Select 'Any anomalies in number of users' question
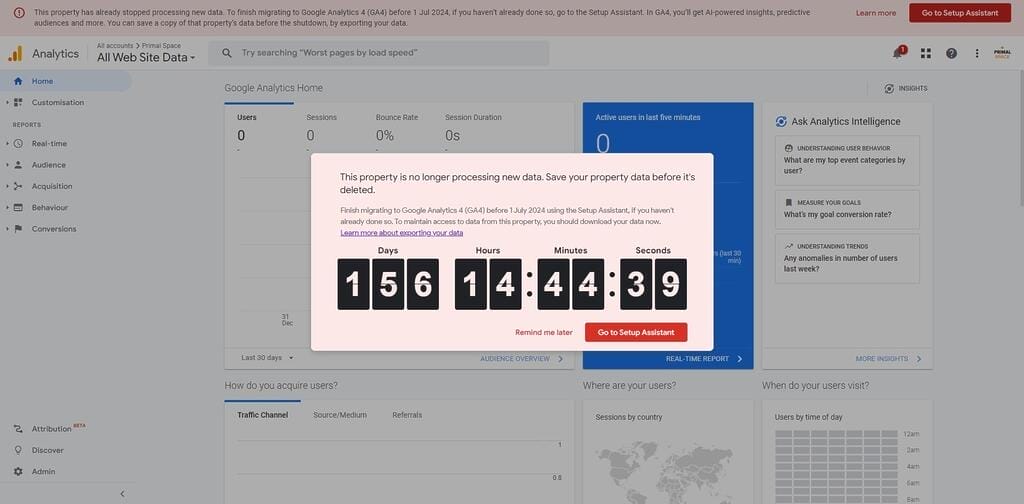Viewport: 1024px width, 504px height. click(x=847, y=258)
